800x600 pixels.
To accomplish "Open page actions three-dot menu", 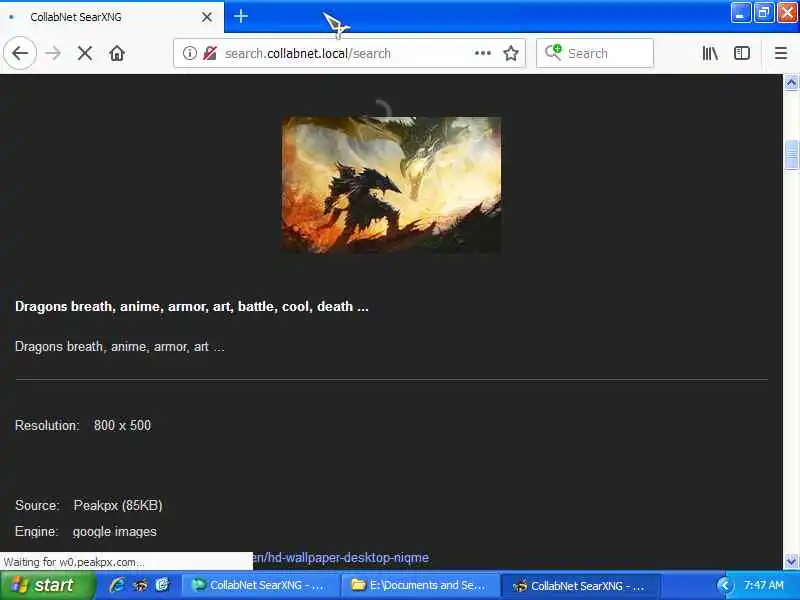I will coord(483,53).
